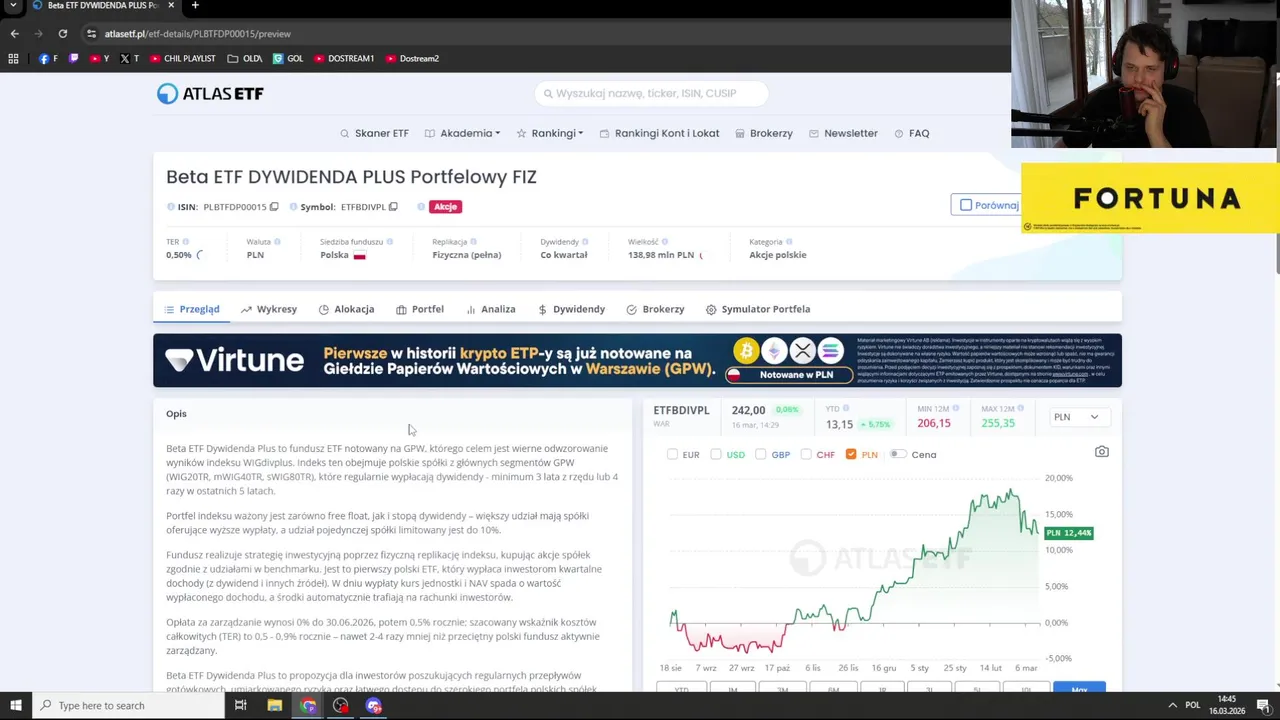Click the search field for ETF name
The image size is (1280, 720).
(652, 93)
